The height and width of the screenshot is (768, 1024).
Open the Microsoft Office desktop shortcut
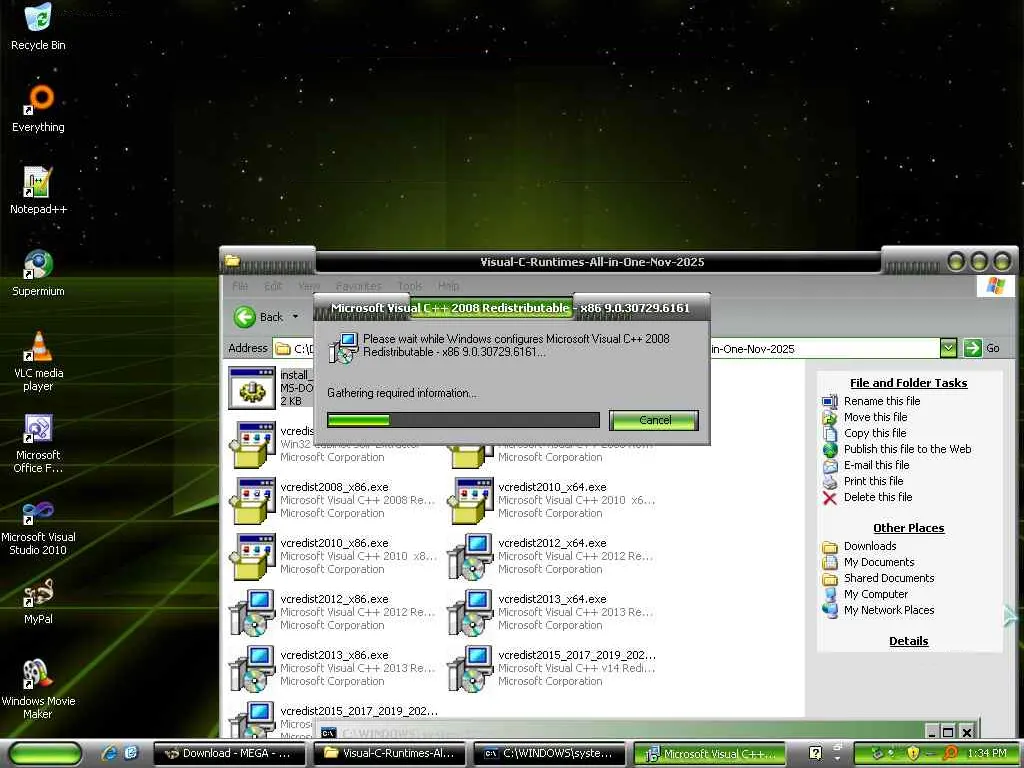(x=38, y=443)
